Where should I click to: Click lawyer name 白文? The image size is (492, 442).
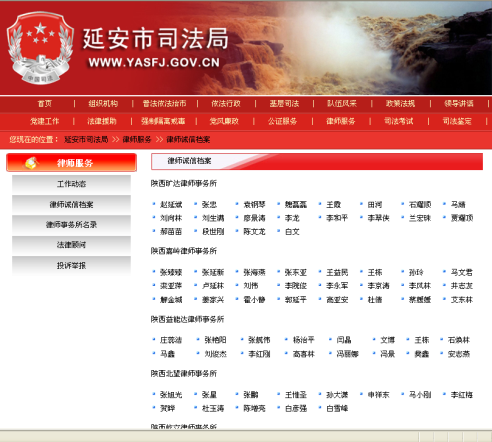click(x=292, y=231)
